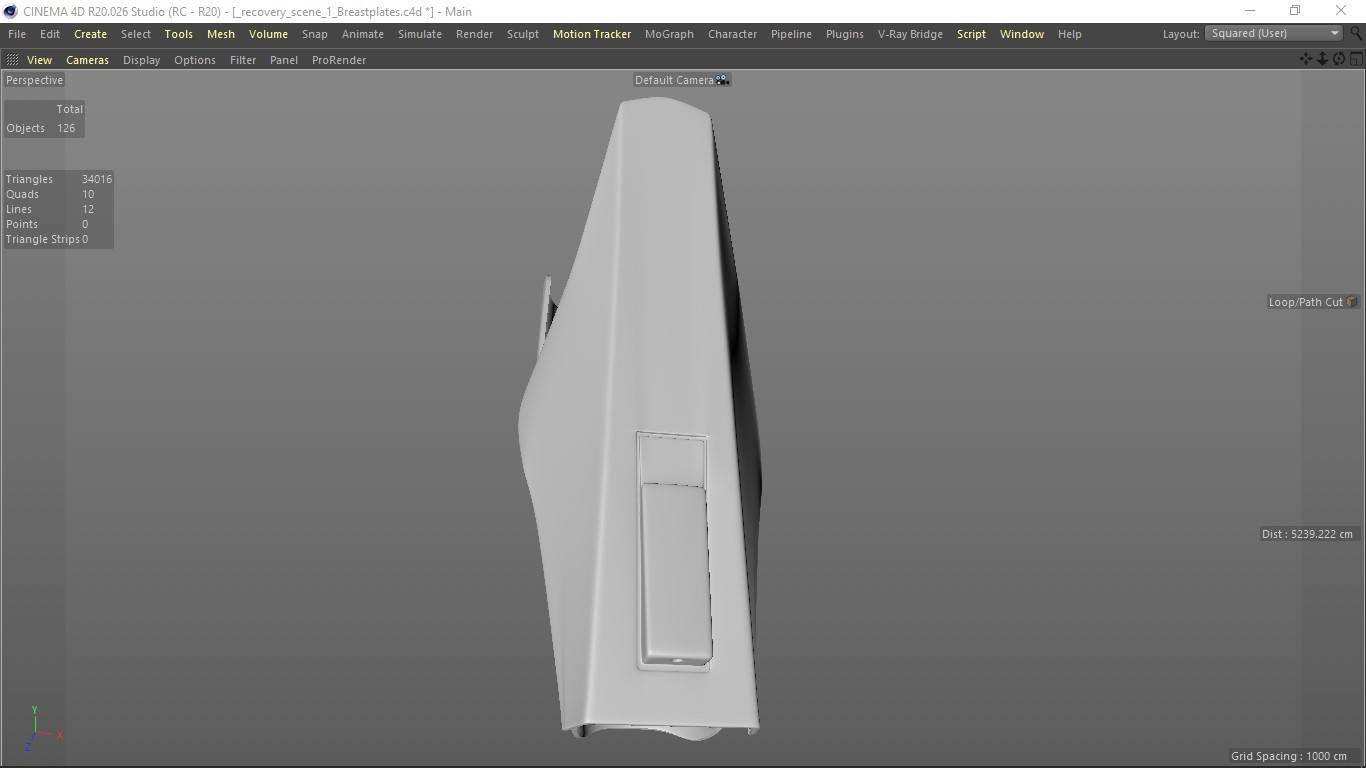
Task: Open the Sculpt menu in menu bar
Action: pyautogui.click(x=522, y=34)
